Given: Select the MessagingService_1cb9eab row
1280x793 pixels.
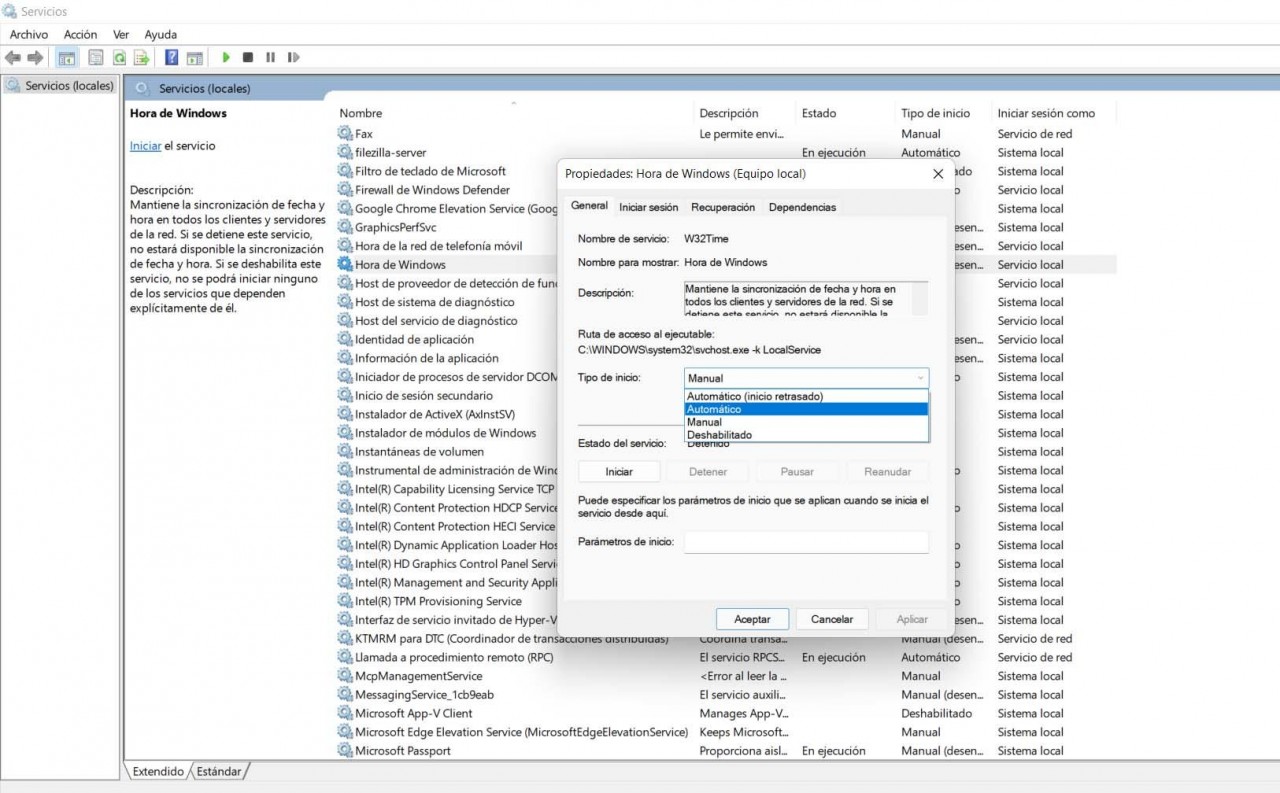Looking at the screenshot, I should (425, 695).
